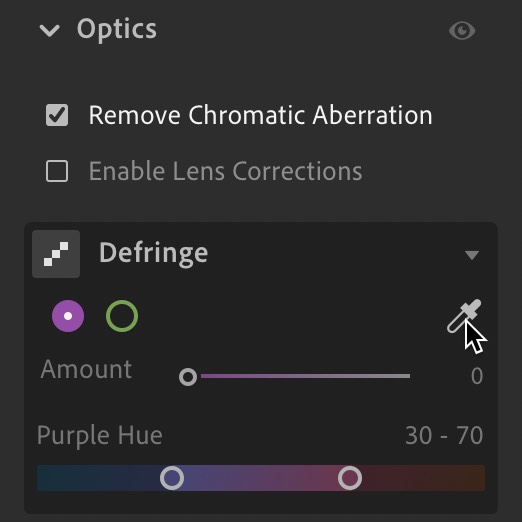Uncheck Remove Chromatic Aberration checkbox
This screenshot has width=522, height=522.
click(57, 115)
